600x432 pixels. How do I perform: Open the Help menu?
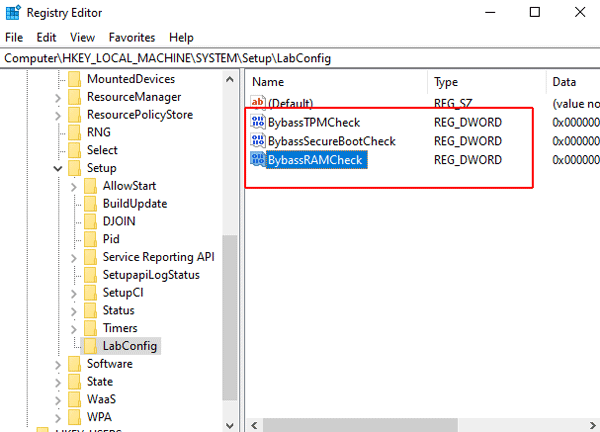181,37
